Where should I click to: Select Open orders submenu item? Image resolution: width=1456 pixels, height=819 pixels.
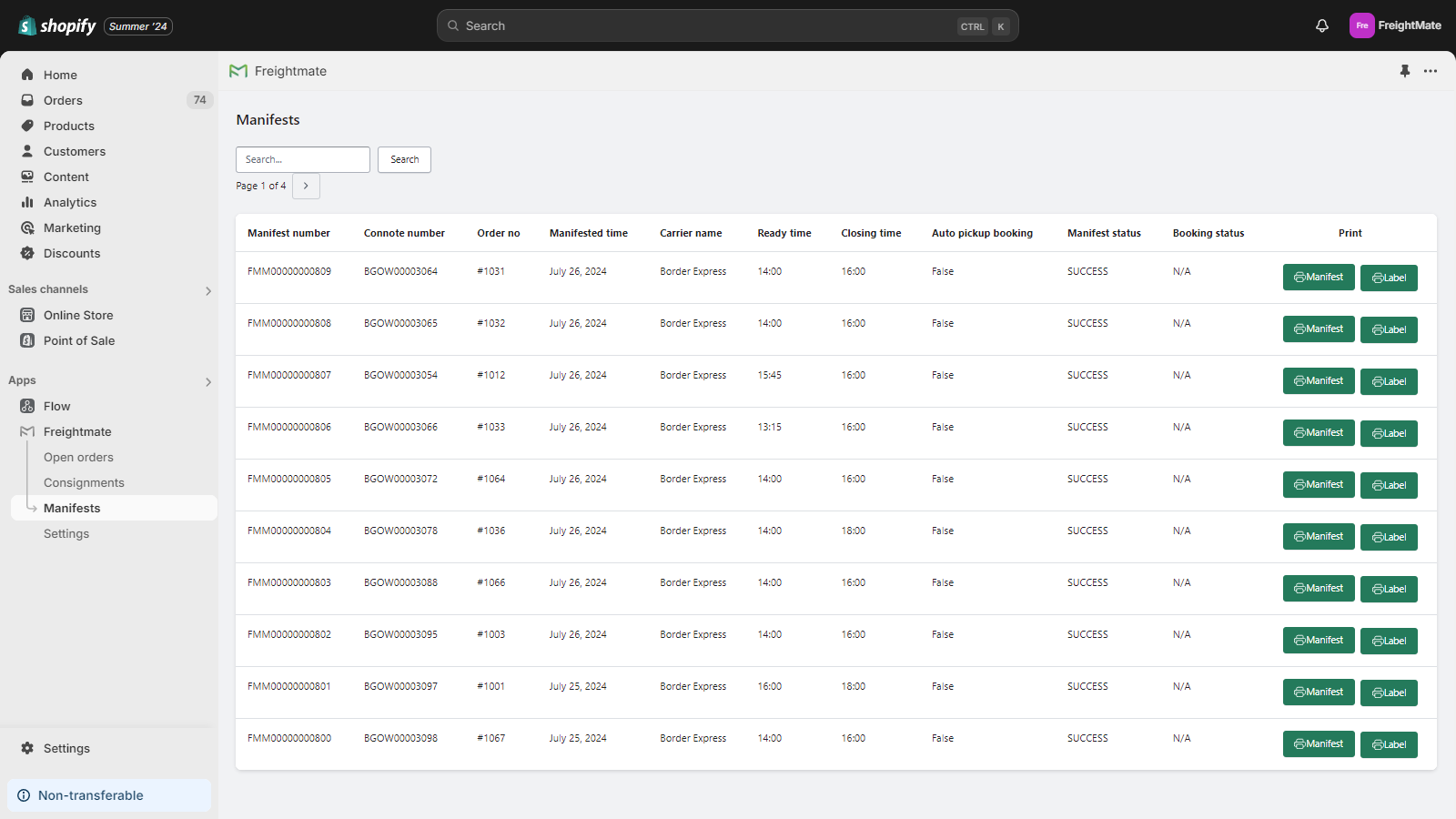[78, 457]
